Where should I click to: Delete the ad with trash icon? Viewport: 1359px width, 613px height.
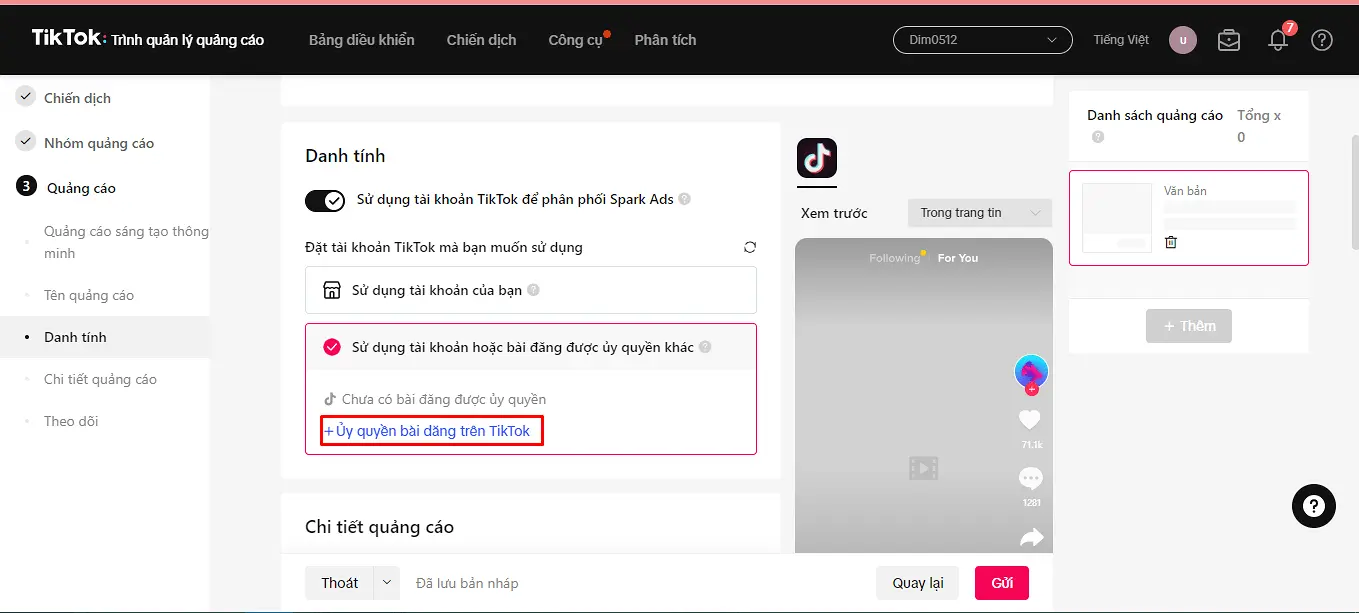(x=1171, y=242)
